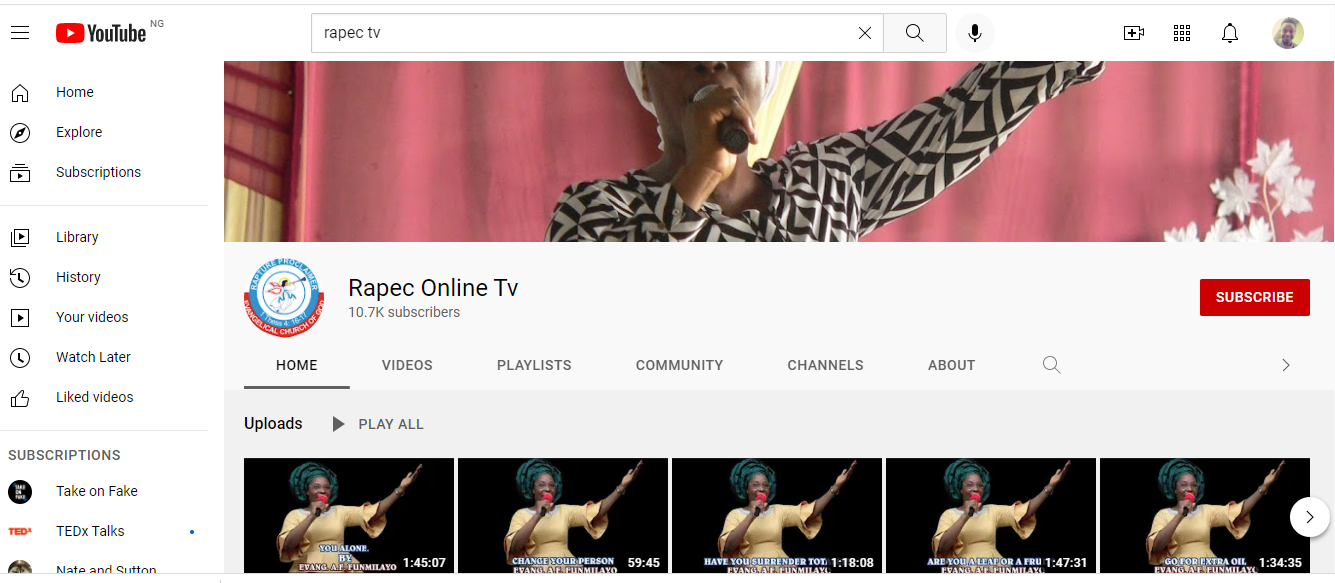
Task: Open the notifications bell
Action: [x=1230, y=33]
